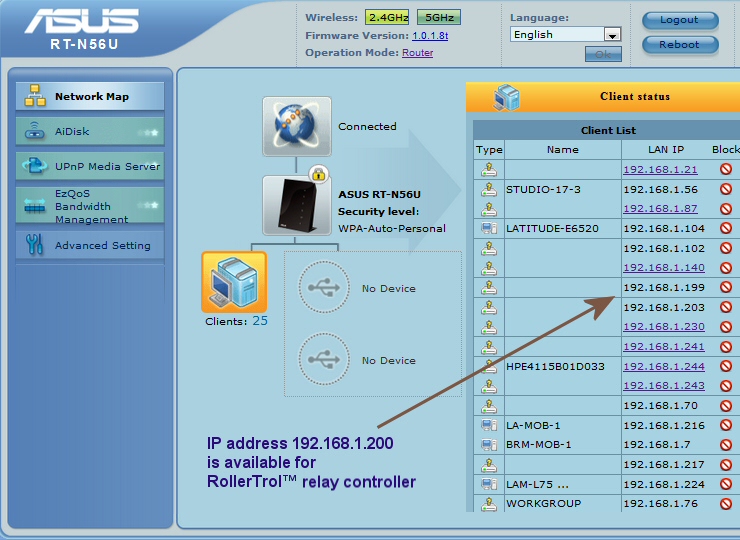Viewport: 740px width, 540px height.
Task: Click the Internet globe status icon
Action: (297, 127)
